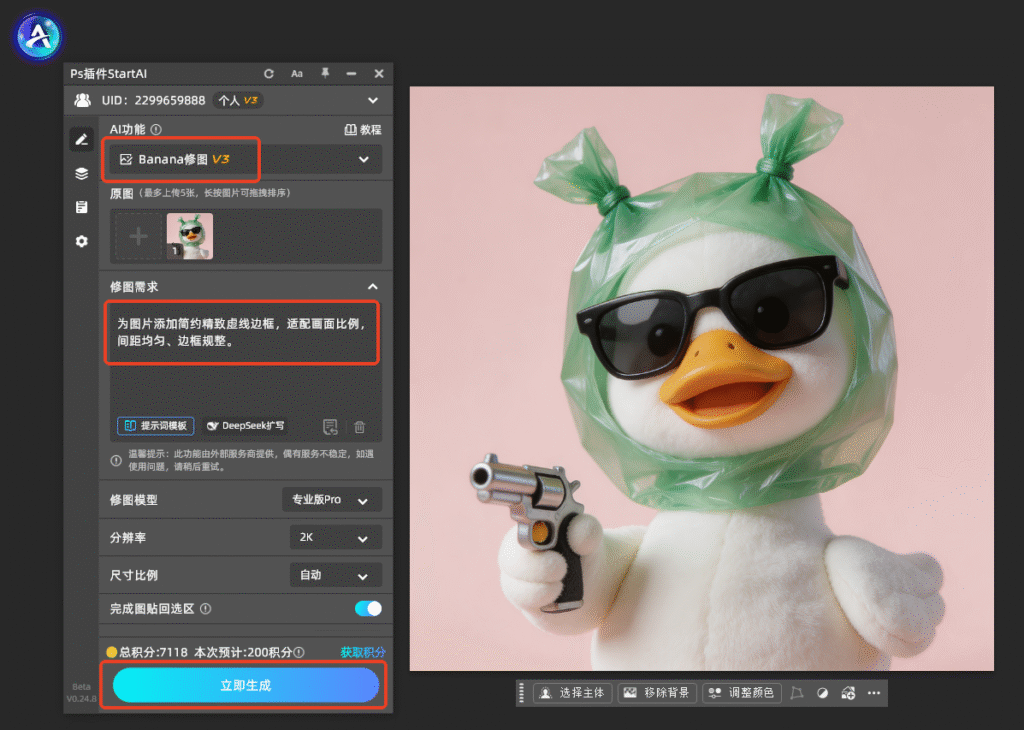
Task: Click the 提示词模板 button
Action: (x=155, y=426)
